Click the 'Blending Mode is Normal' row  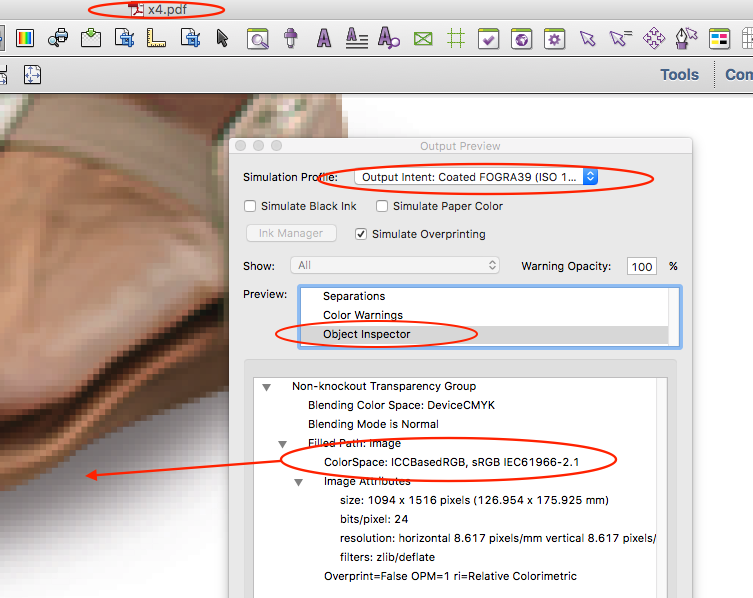(x=373, y=424)
